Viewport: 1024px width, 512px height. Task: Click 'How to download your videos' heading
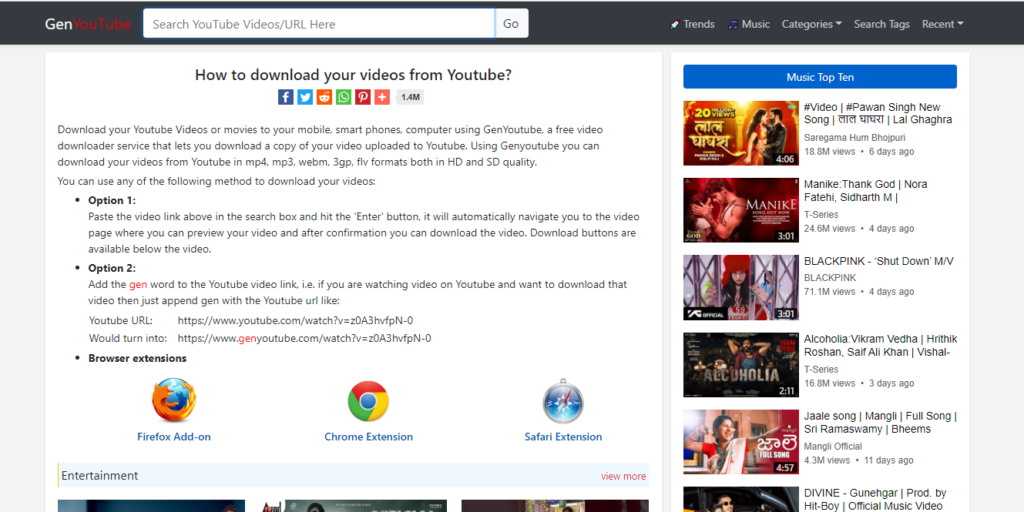[x=353, y=75]
